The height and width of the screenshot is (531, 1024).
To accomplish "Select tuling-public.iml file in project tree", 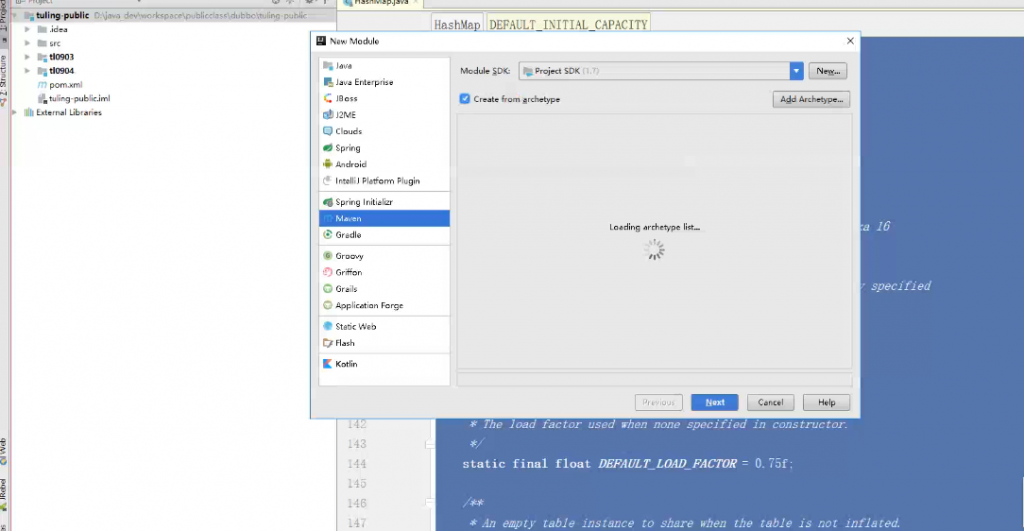I will tap(79, 99).
